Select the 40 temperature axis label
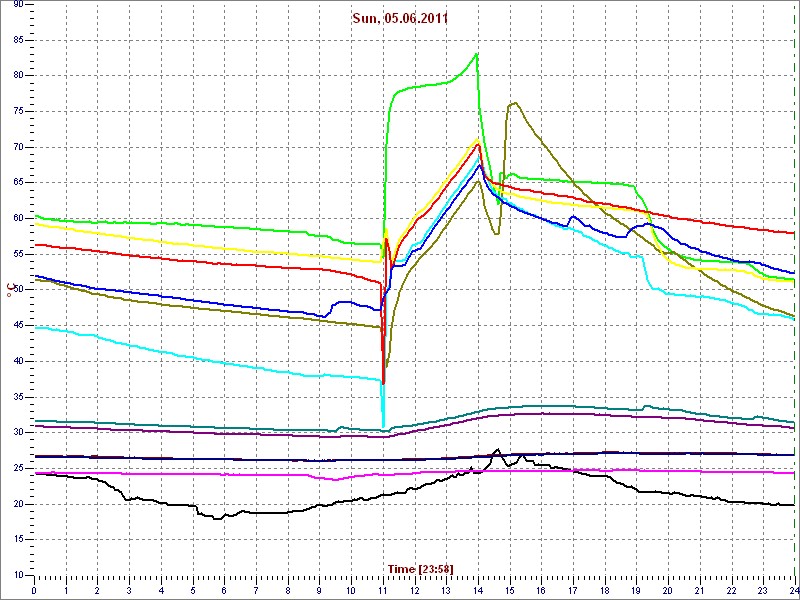The height and width of the screenshot is (600, 800). pyautogui.click(x=18, y=361)
